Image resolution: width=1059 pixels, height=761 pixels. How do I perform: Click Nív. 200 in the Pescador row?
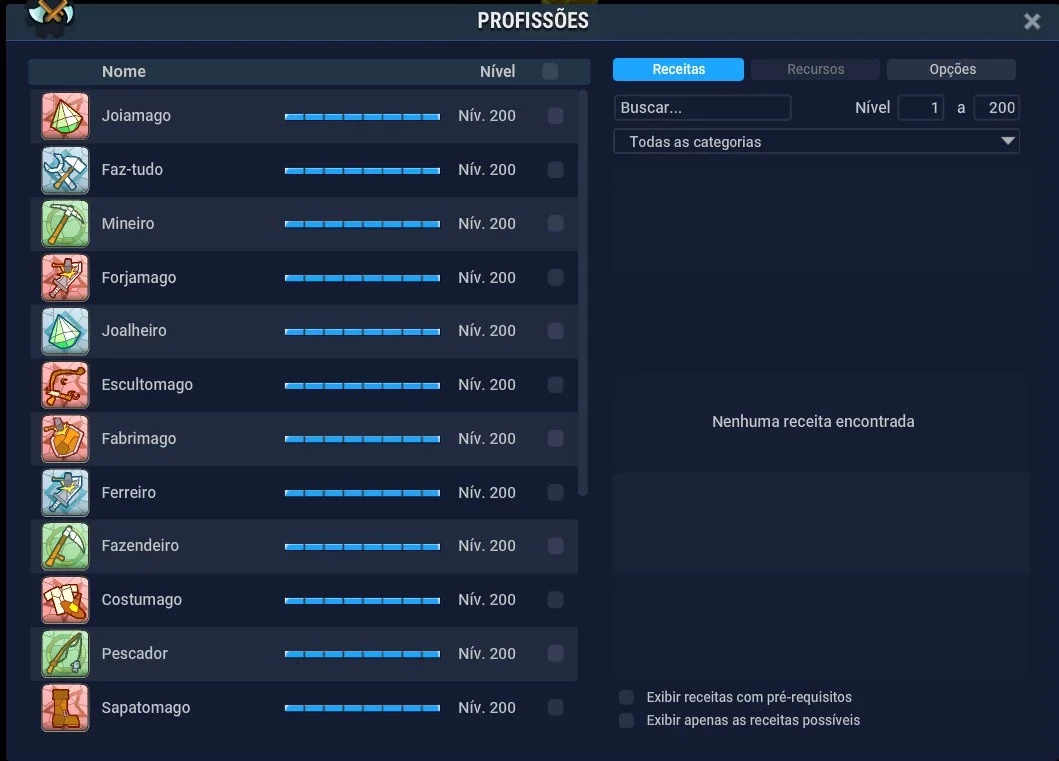tap(486, 654)
